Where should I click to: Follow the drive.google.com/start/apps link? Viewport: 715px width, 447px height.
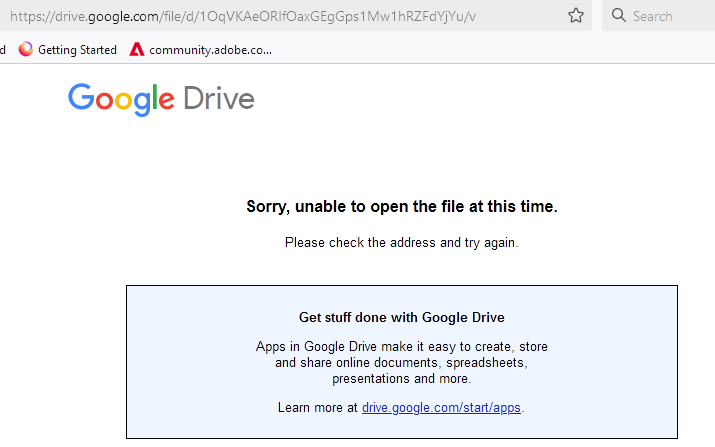point(441,407)
